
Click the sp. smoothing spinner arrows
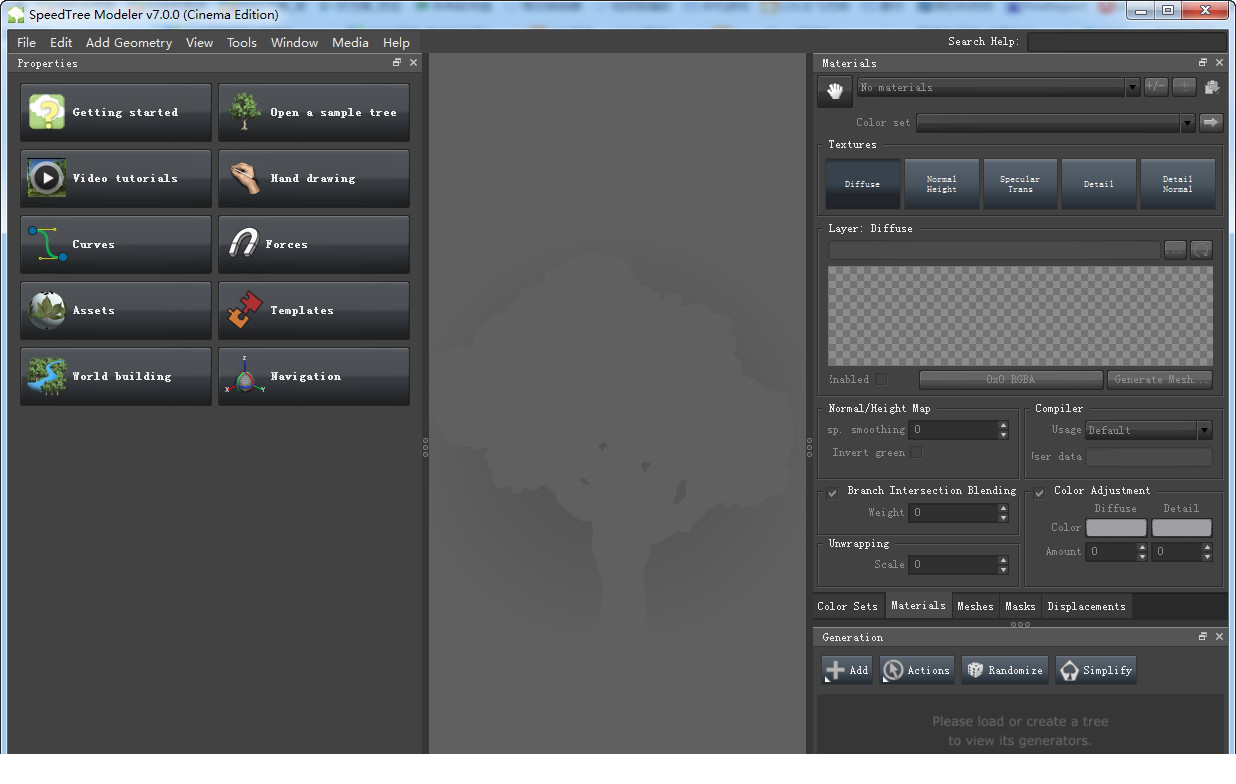tap(1003, 429)
